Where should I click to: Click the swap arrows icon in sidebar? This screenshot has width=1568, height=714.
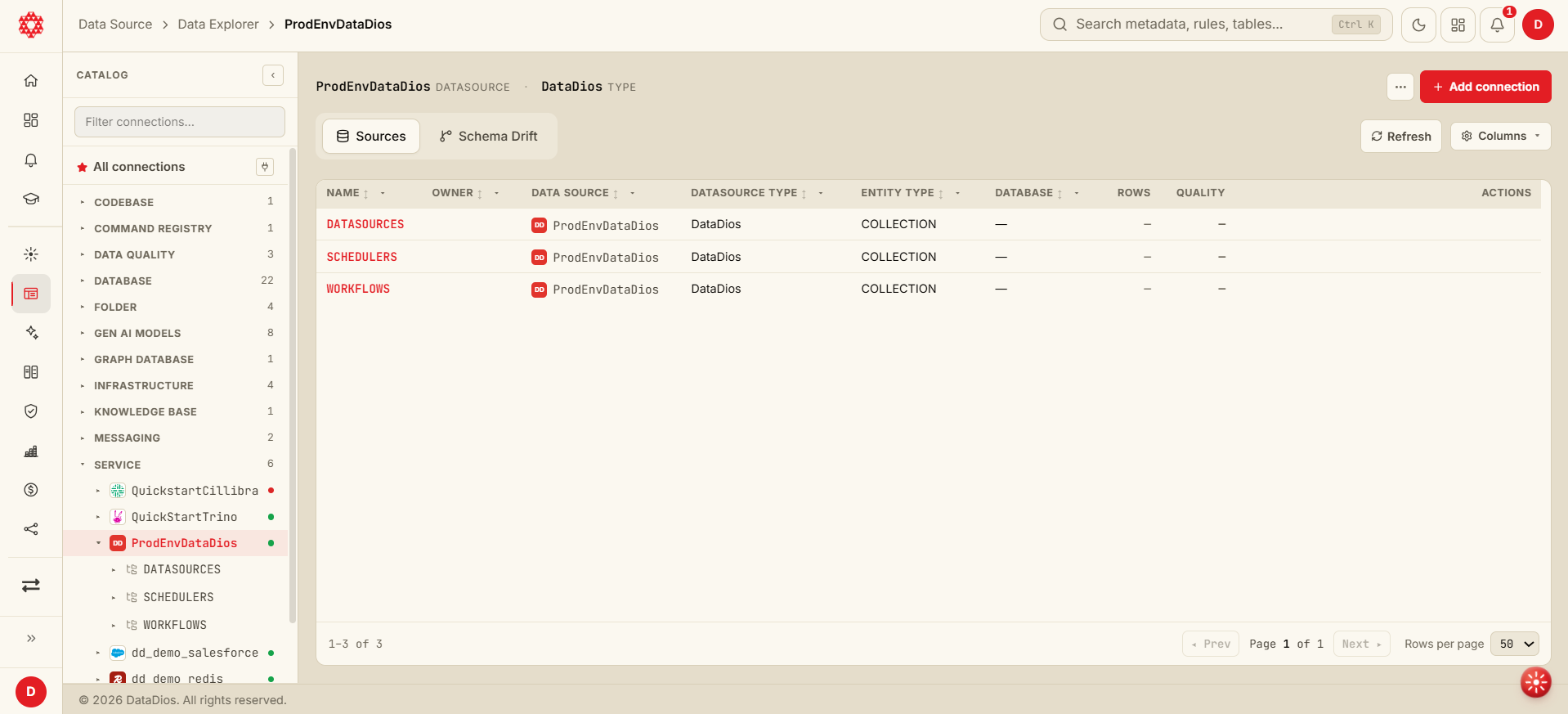click(x=31, y=586)
